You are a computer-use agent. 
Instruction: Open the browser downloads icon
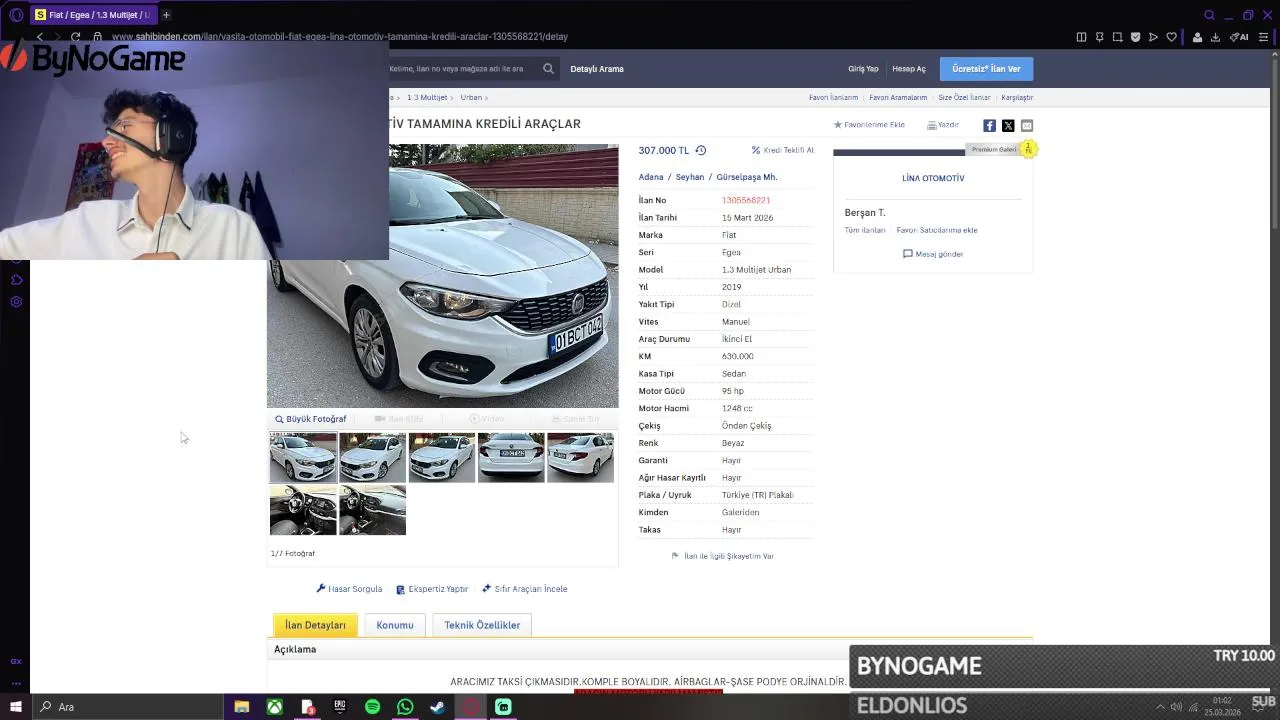(x=1215, y=37)
